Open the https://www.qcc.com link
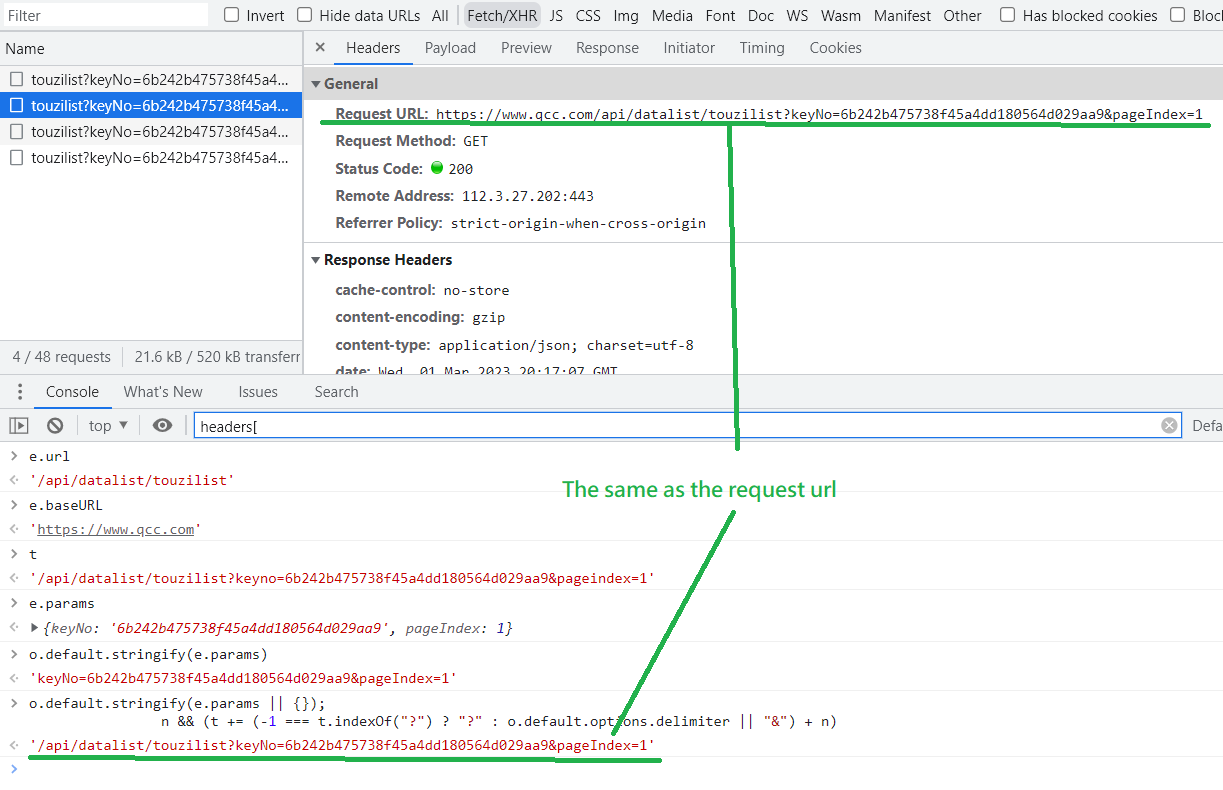The image size is (1223, 790). [115, 529]
